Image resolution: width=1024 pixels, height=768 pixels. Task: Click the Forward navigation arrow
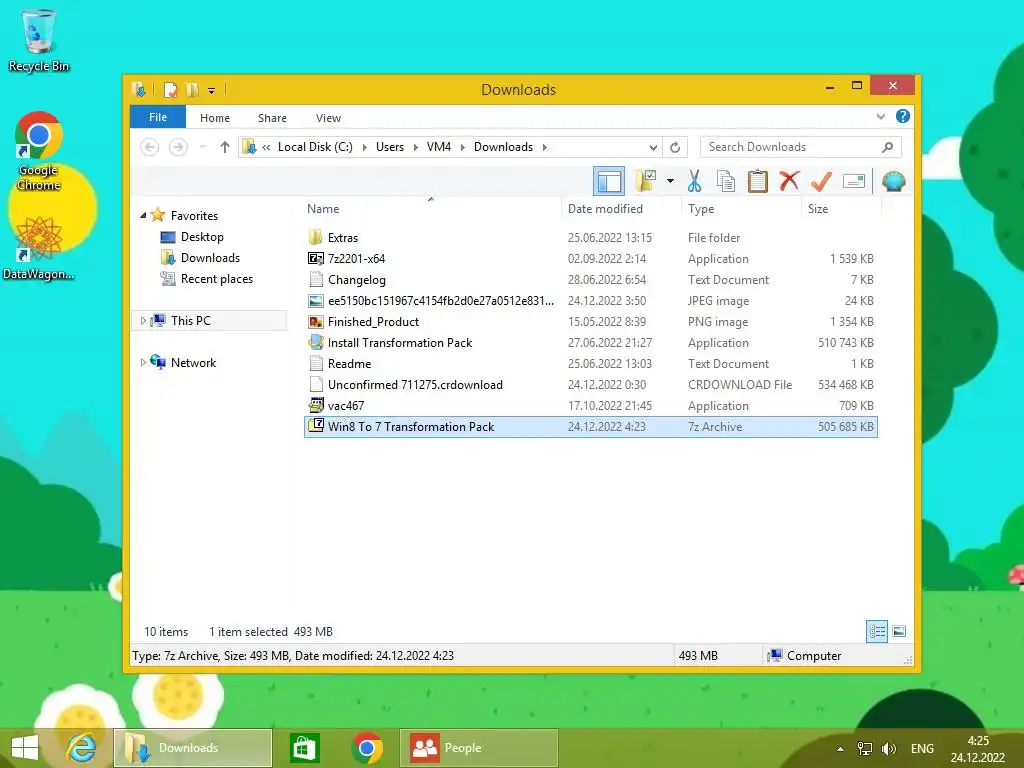coord(178,147)
